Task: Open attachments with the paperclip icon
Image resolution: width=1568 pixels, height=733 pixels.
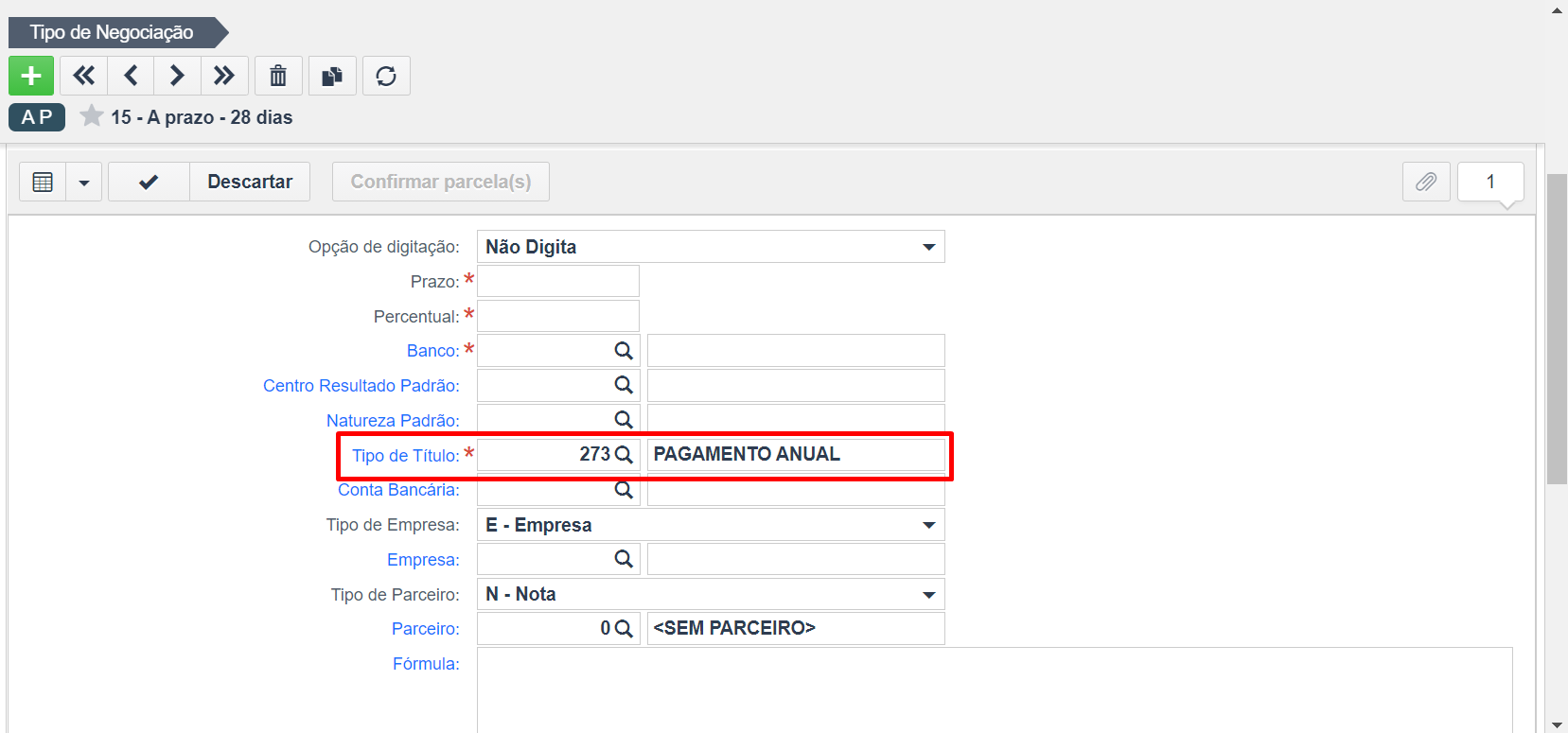Action: (x=1426, y=182)
